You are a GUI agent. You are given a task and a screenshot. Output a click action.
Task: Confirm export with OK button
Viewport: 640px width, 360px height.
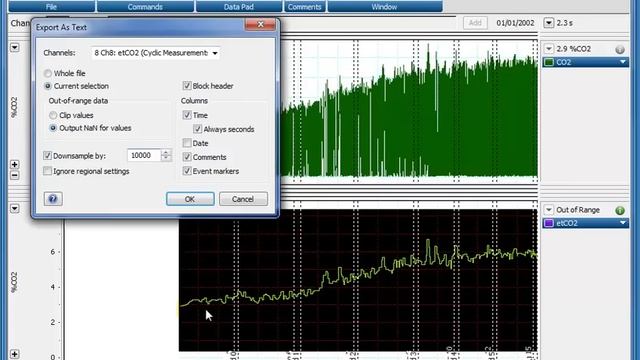(x=190, y=199)
